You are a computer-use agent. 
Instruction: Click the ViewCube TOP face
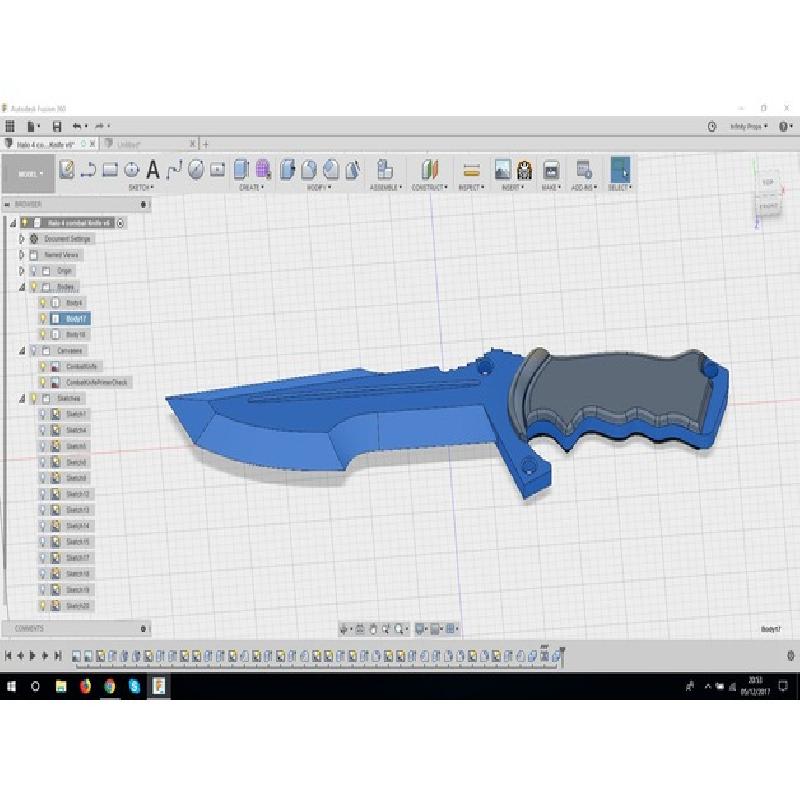pyautogui.click(x=767, y=182)
